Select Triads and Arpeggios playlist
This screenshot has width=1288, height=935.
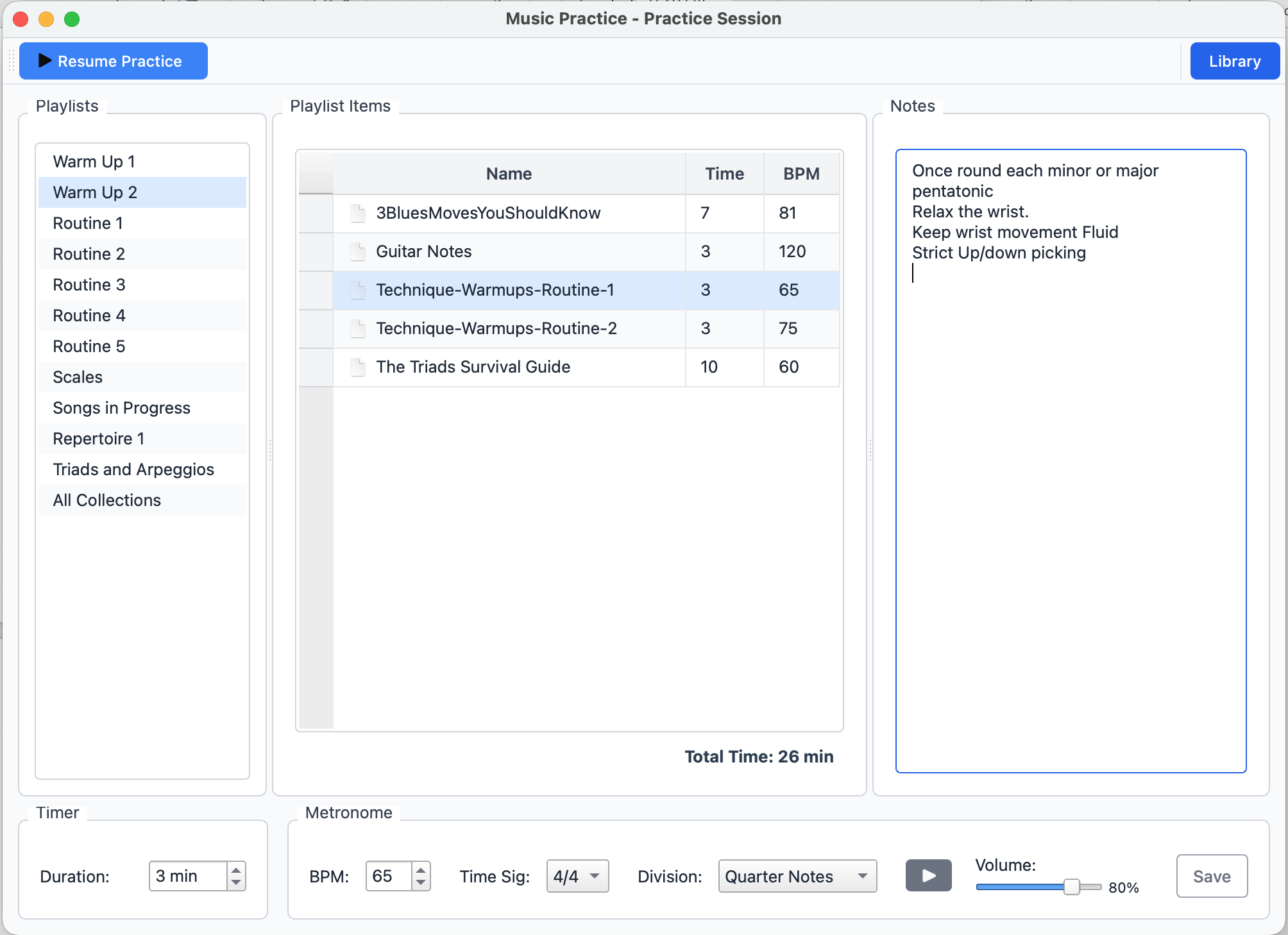(142, 469)
